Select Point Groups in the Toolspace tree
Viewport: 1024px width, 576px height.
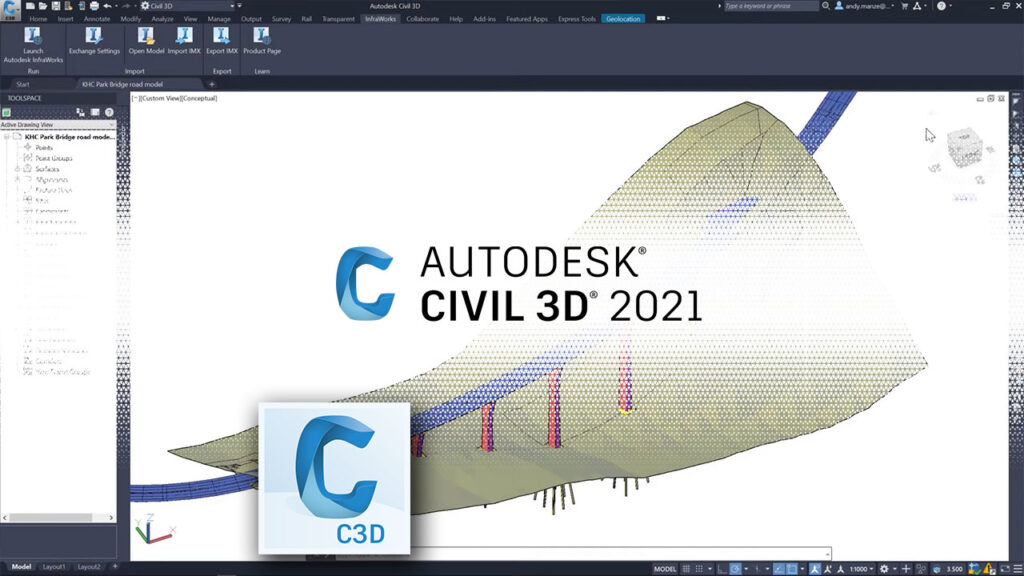coord(53,158)
